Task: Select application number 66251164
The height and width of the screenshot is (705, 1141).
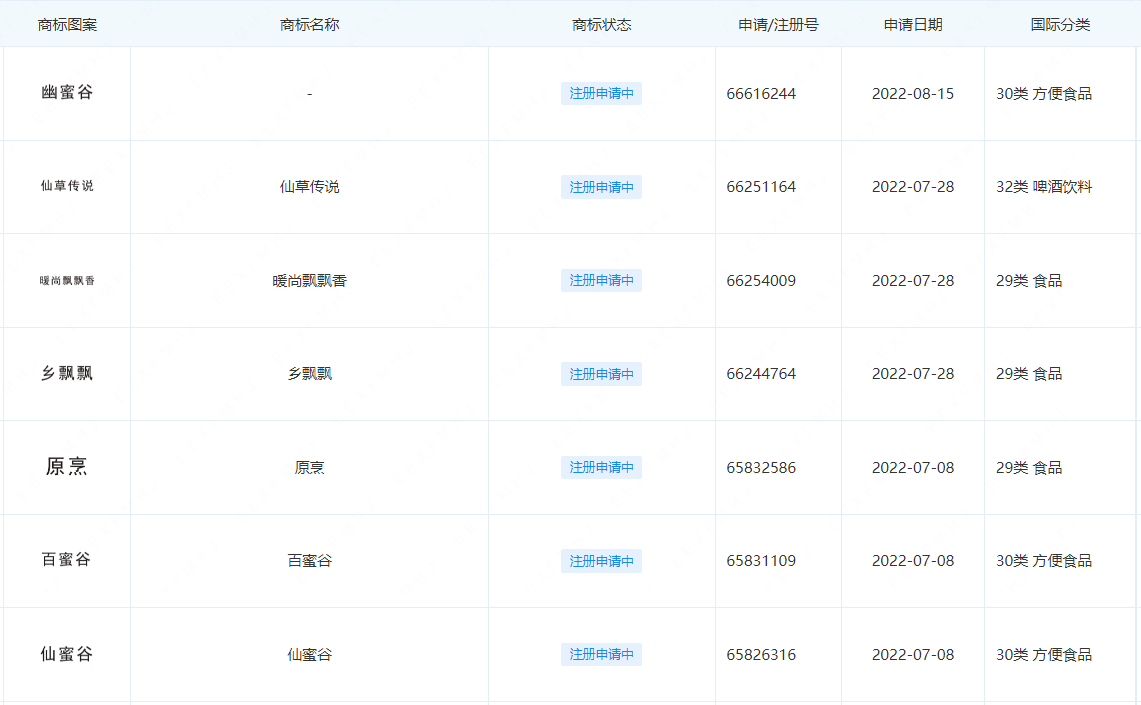Action: (761, 187)
